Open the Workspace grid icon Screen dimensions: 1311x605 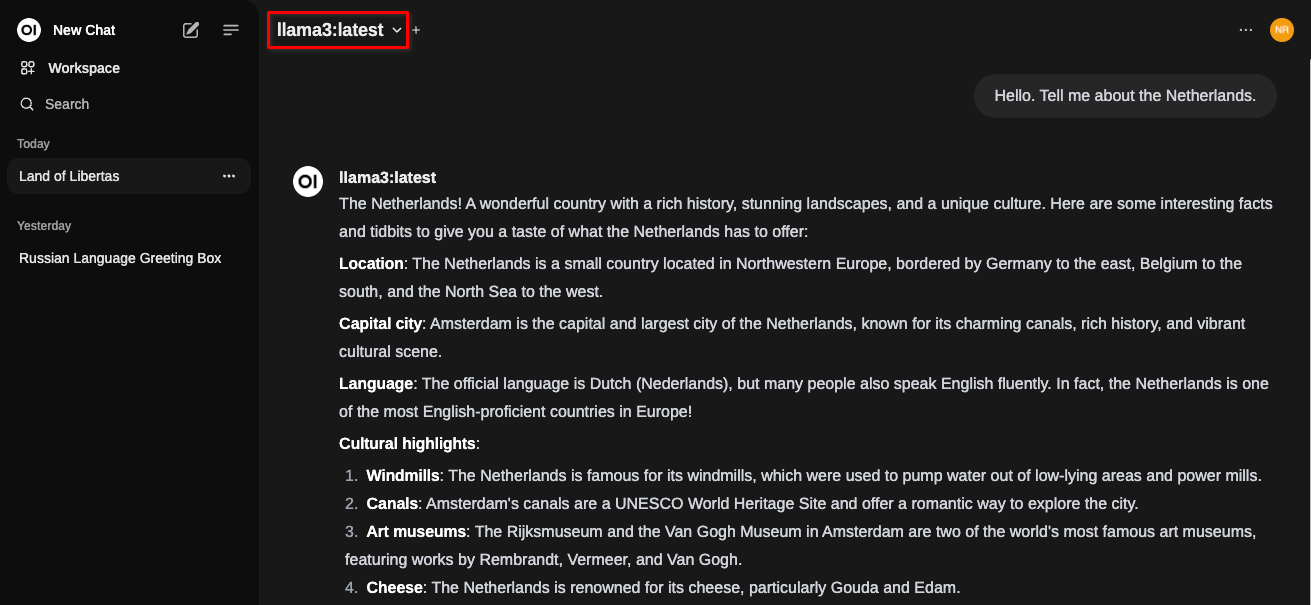tap(28, 68)
